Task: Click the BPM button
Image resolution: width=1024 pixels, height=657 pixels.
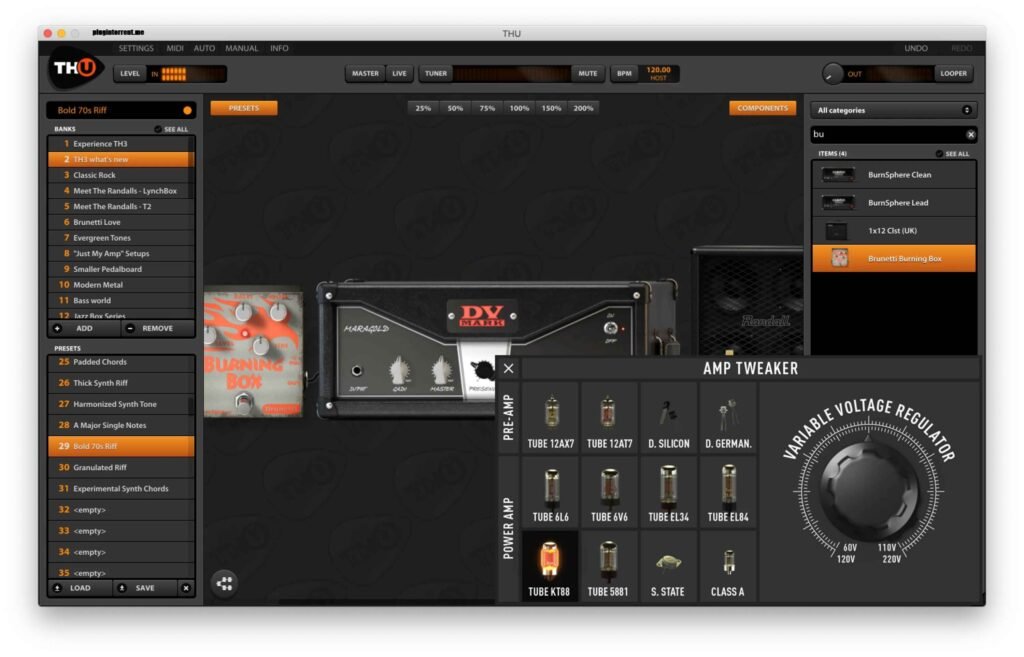Action: [x=624, y=74]
